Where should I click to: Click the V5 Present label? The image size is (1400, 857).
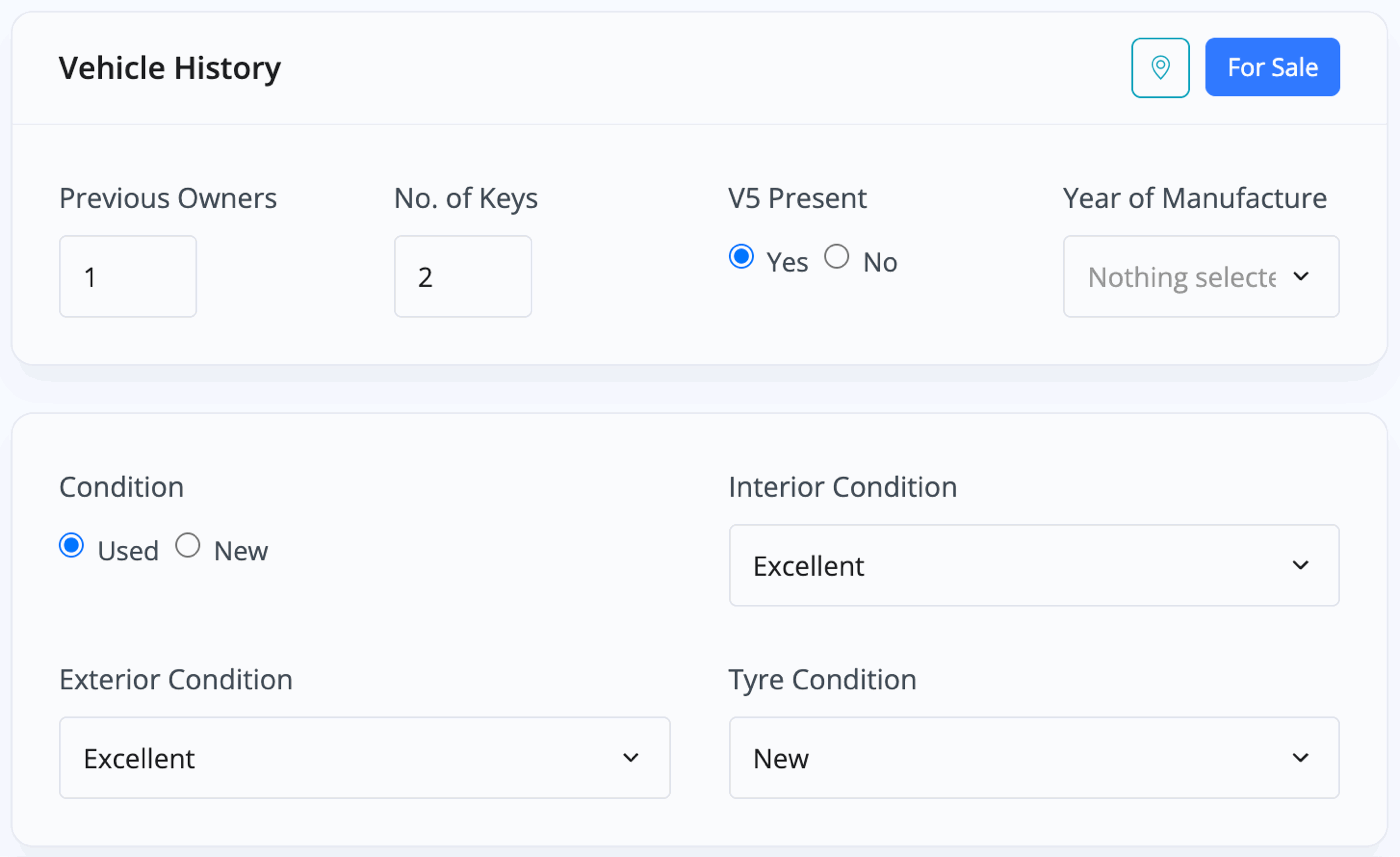pyautogui.click(x=798, y=198)
